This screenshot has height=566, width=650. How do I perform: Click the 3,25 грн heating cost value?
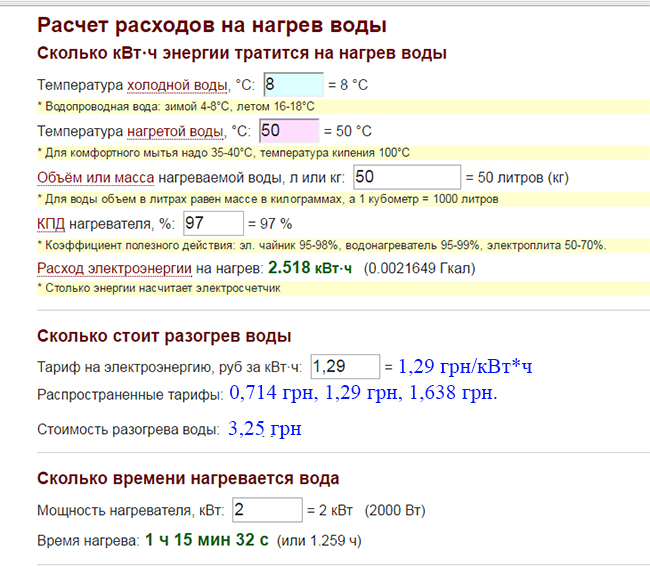point(264,430)
